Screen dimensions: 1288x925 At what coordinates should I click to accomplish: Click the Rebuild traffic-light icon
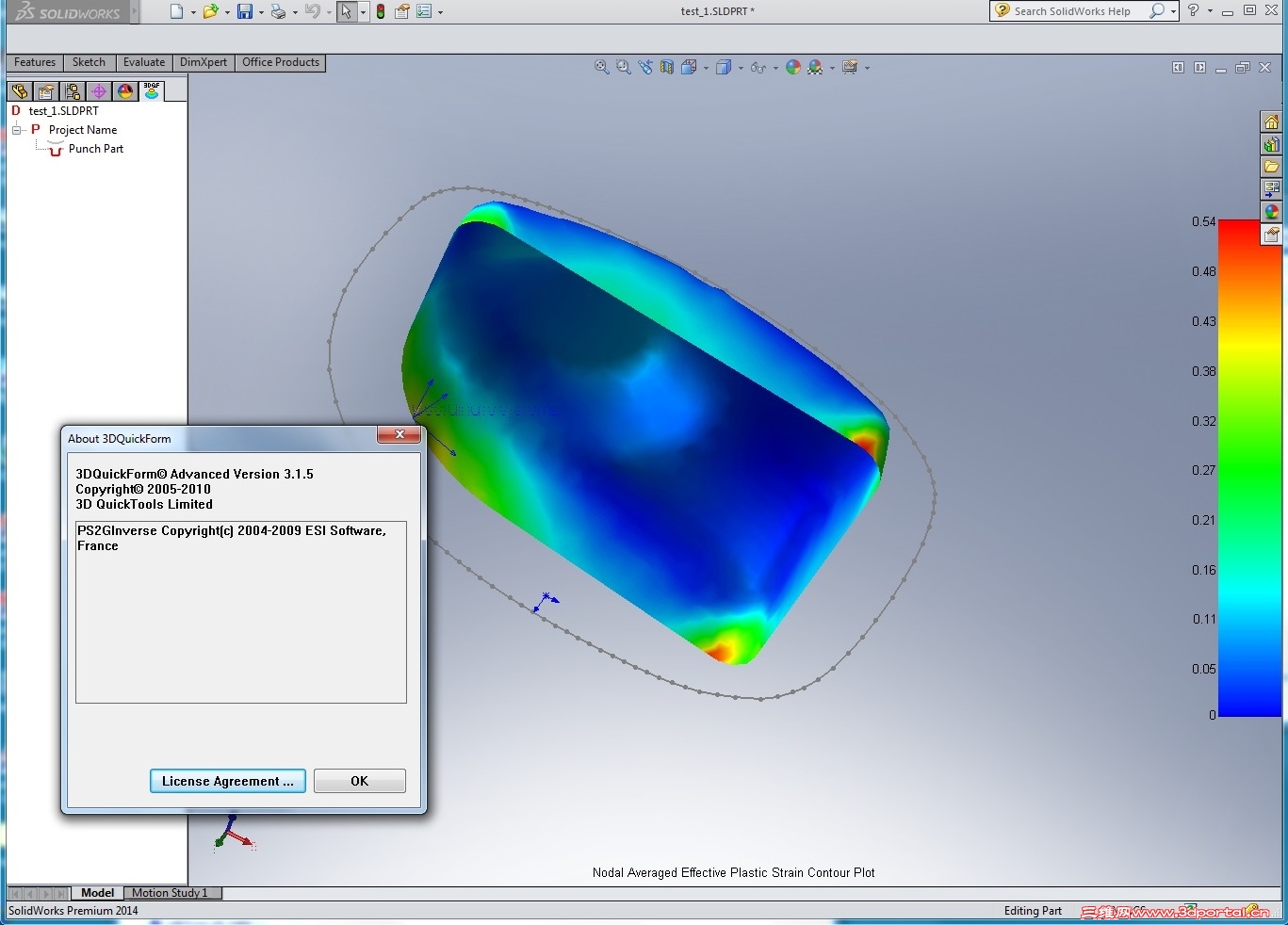(381, 11)
